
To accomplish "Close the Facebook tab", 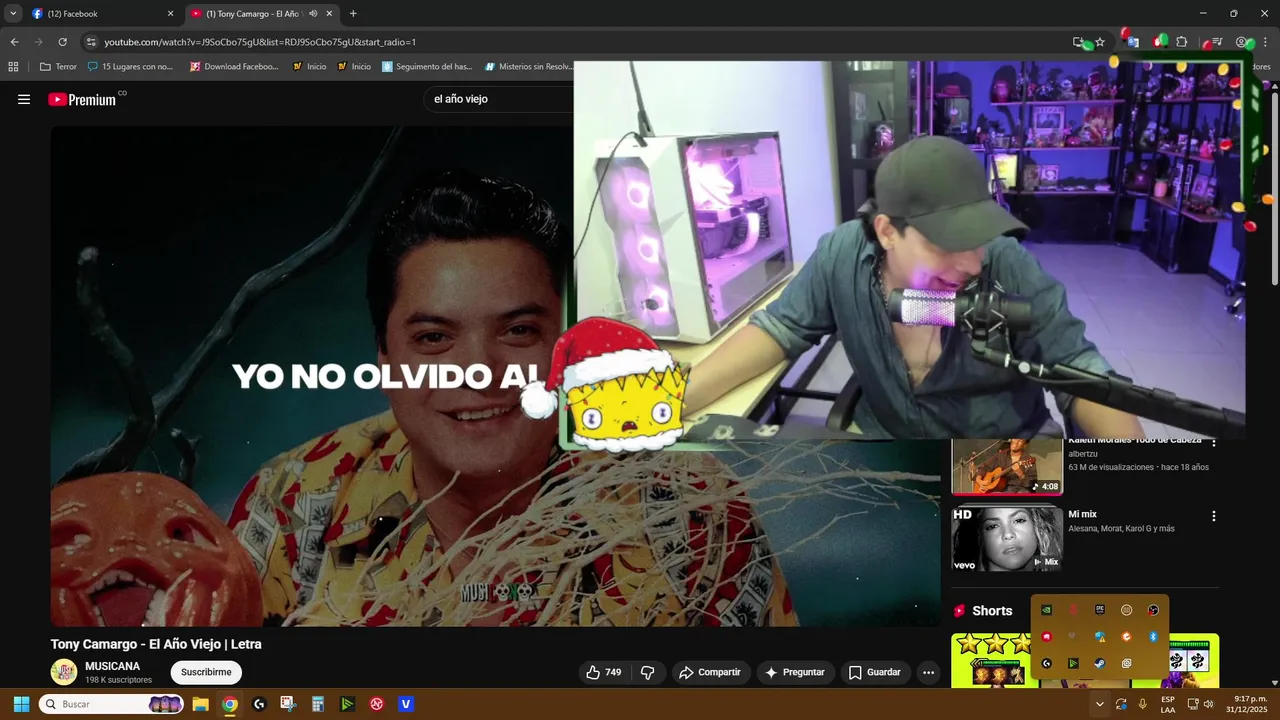I will pyautogui.click(x=170, y=14).
